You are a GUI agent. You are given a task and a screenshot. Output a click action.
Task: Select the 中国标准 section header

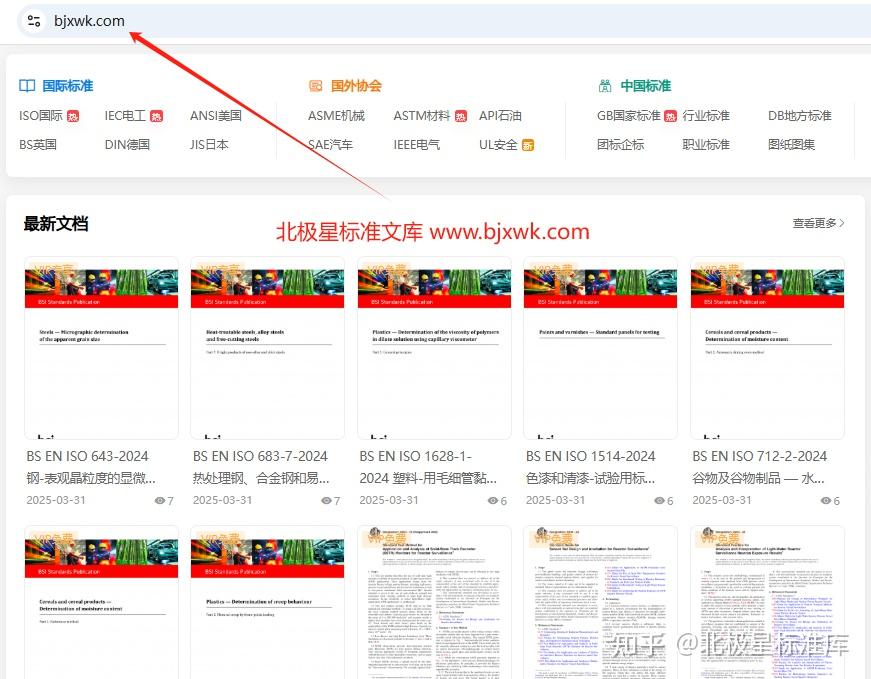point(645,84)
